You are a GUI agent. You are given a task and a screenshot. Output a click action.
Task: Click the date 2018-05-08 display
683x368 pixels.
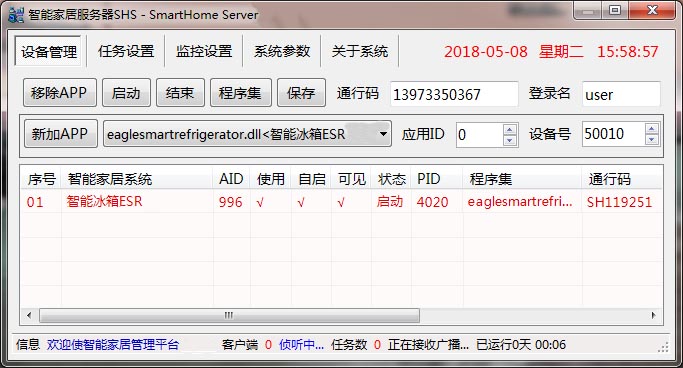pos(486,52)
